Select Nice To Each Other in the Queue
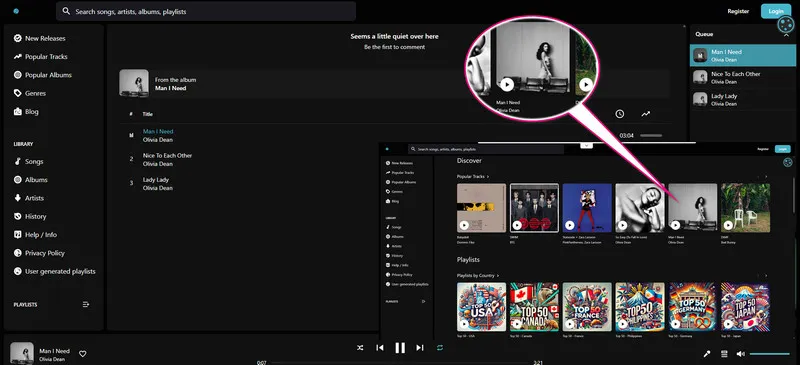This screenshot has width=800, height=365. 742,77
